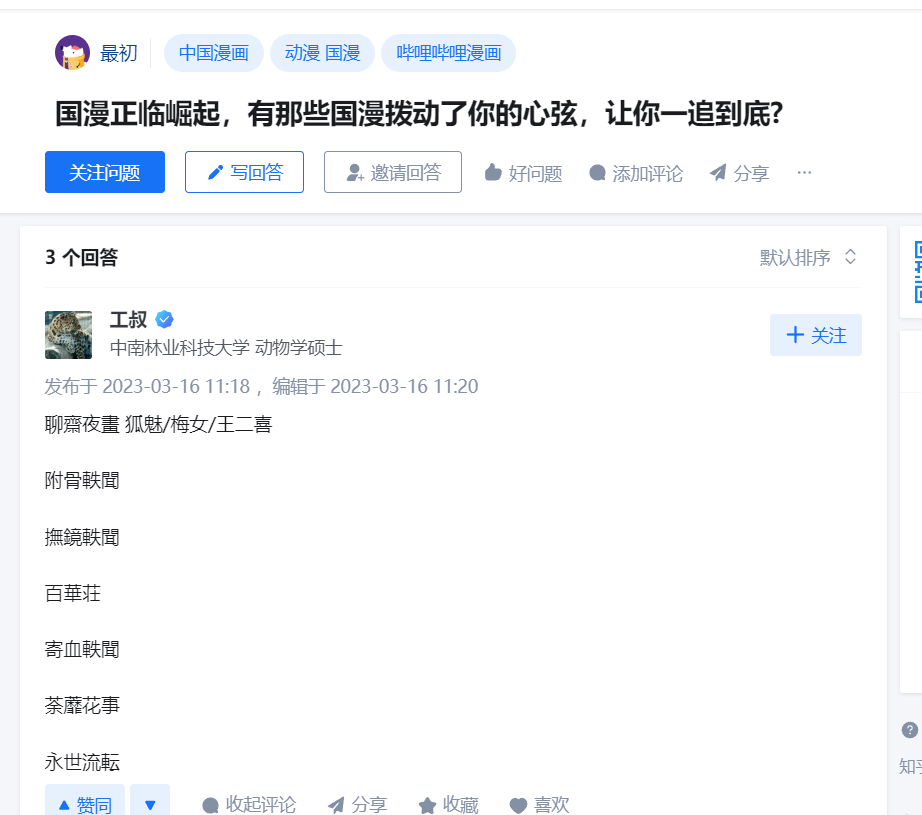Open the 中国漫画 topic tag
This screenshot has width=922, height=815.
tap(213, 53)
